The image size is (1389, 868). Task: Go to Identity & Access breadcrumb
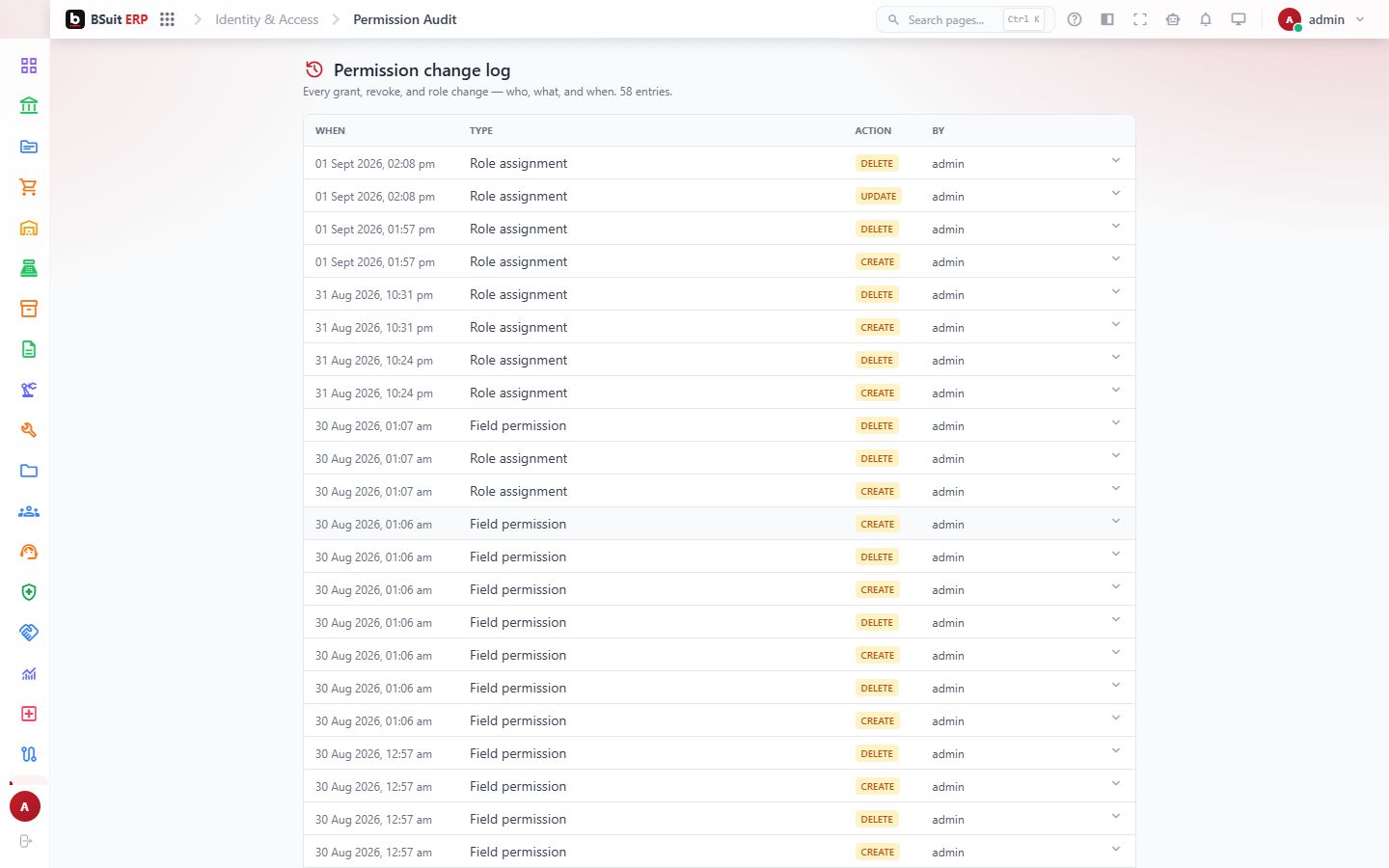click(x=266, y=19)
